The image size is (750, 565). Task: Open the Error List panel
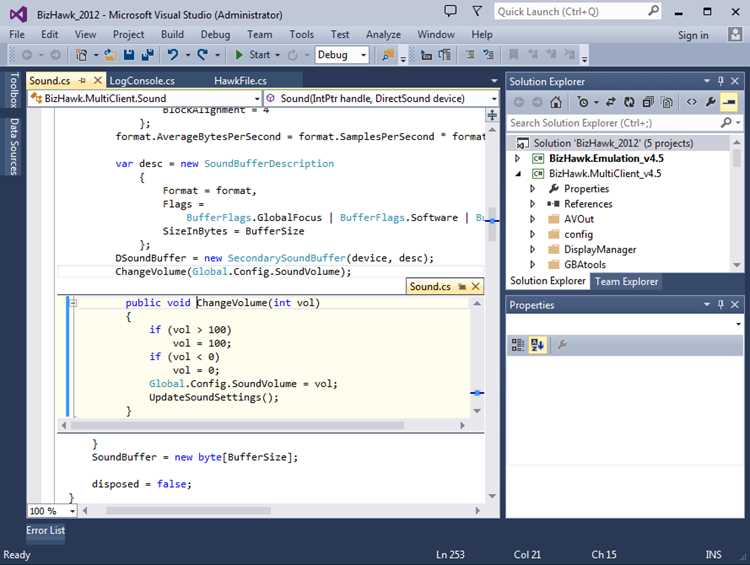pos(45,531)
